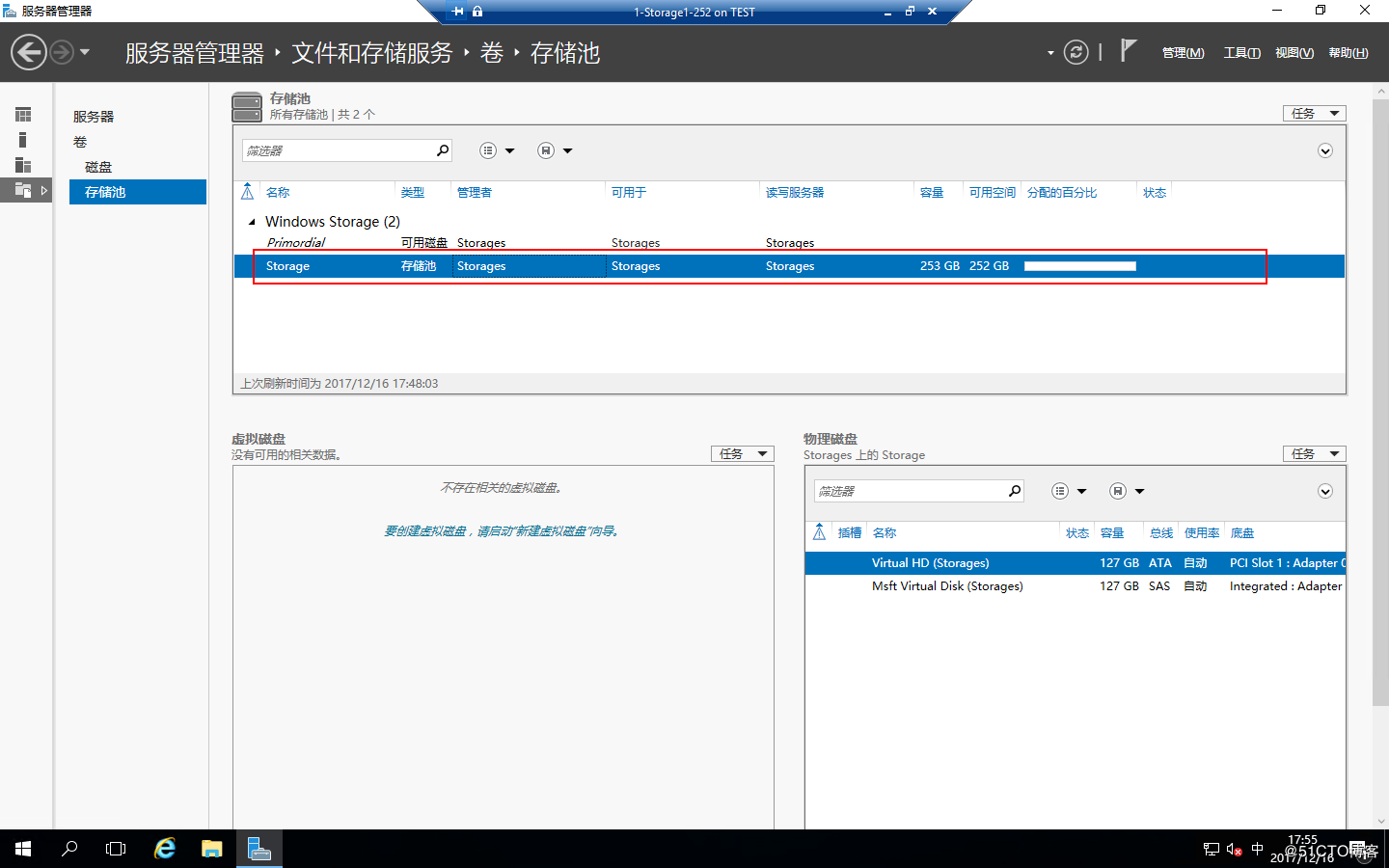This screenshot has width=1389, height=868.
Task: Open the Server Manager taskbar icon
Action: click(x=259, y=849)
